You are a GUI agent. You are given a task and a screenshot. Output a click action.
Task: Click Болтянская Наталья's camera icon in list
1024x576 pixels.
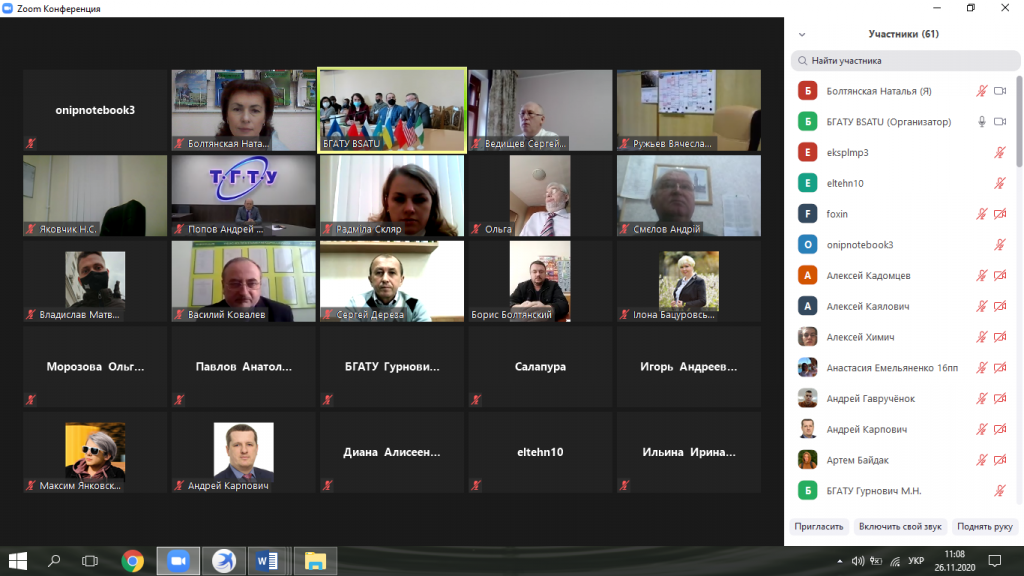pos(1000,91)
